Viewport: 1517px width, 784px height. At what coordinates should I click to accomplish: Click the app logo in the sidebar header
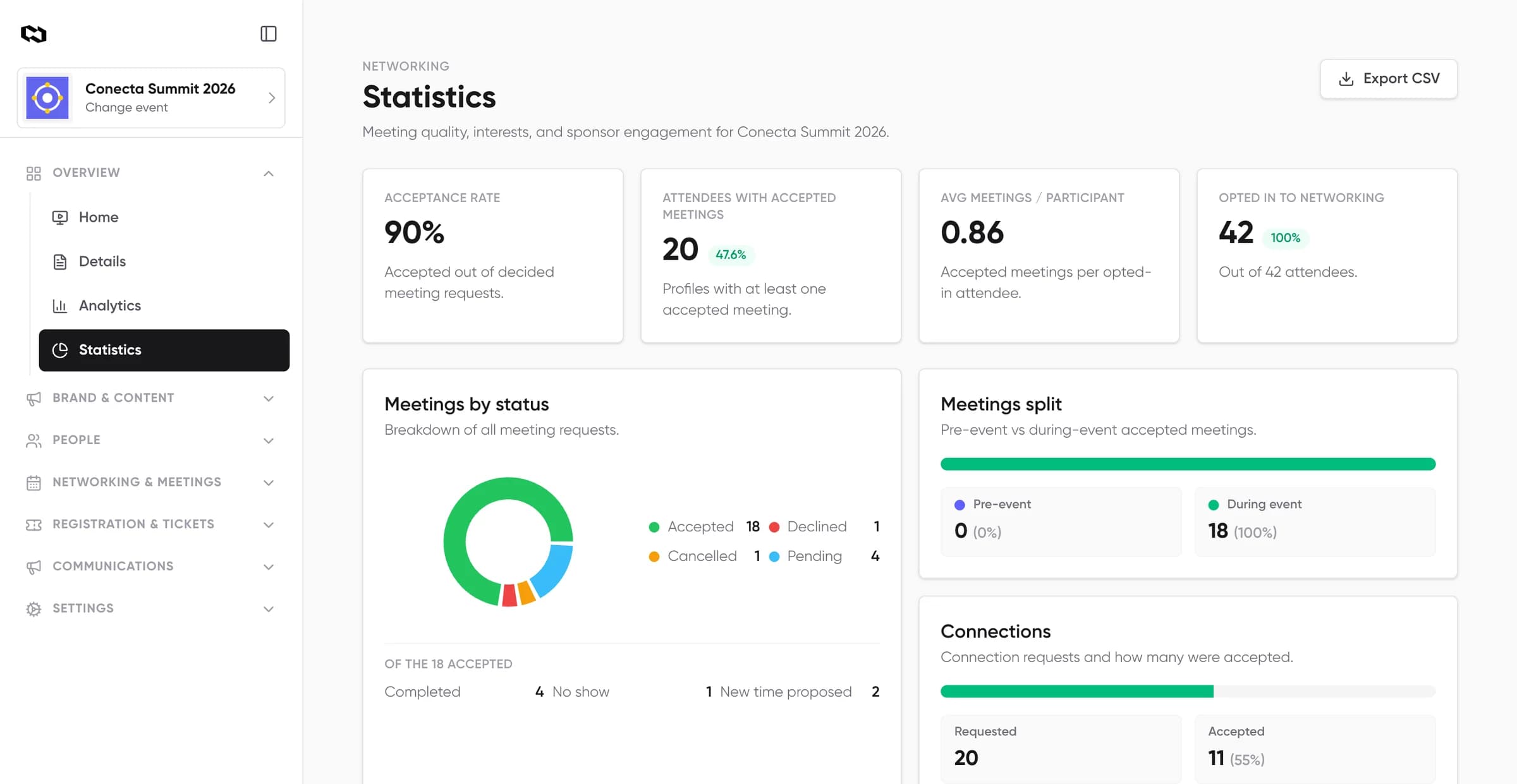point(34,33)
